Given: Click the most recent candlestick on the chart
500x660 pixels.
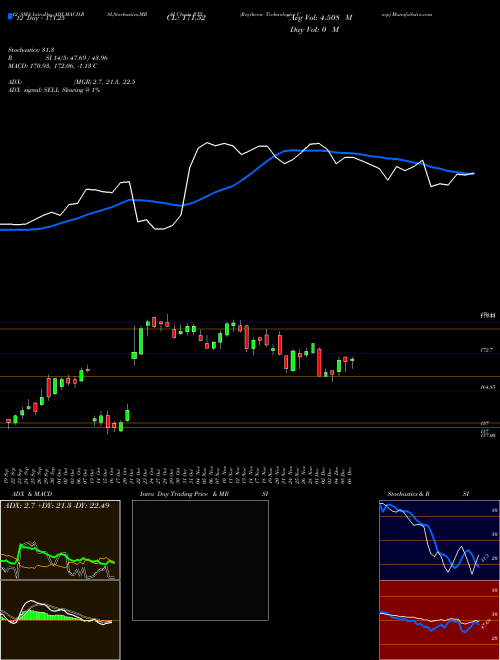Looking at the screenshot, I should (x=352, y=362).
